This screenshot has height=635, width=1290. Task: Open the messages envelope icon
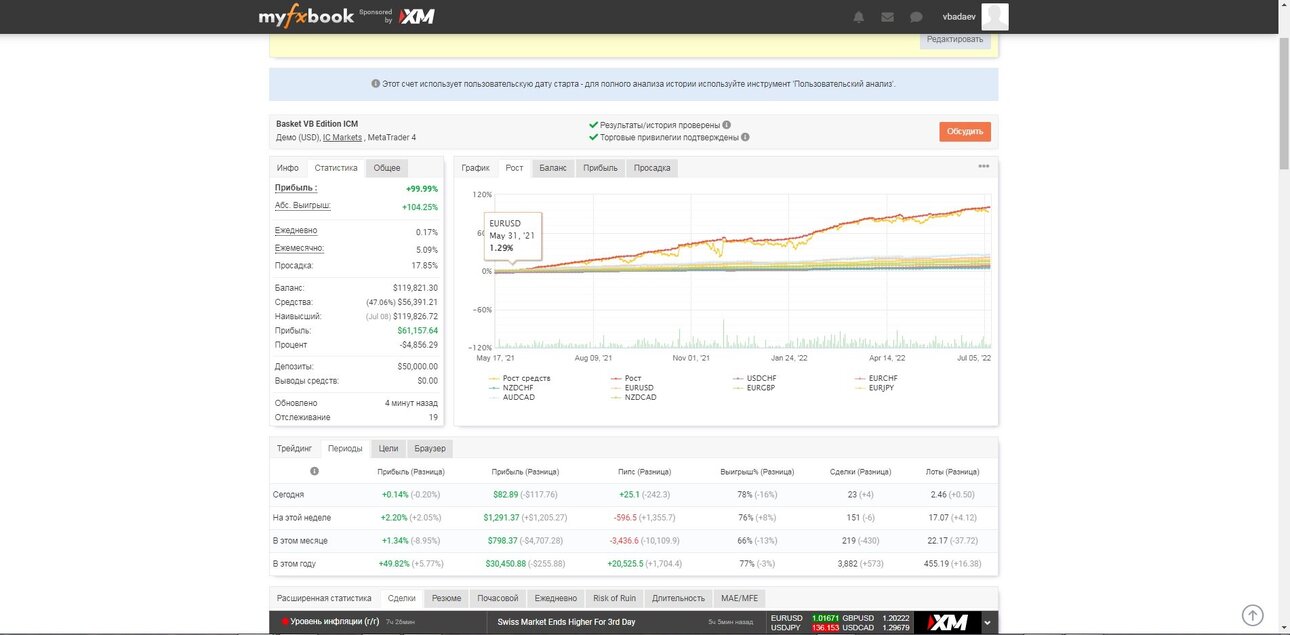tap(887, 17)
